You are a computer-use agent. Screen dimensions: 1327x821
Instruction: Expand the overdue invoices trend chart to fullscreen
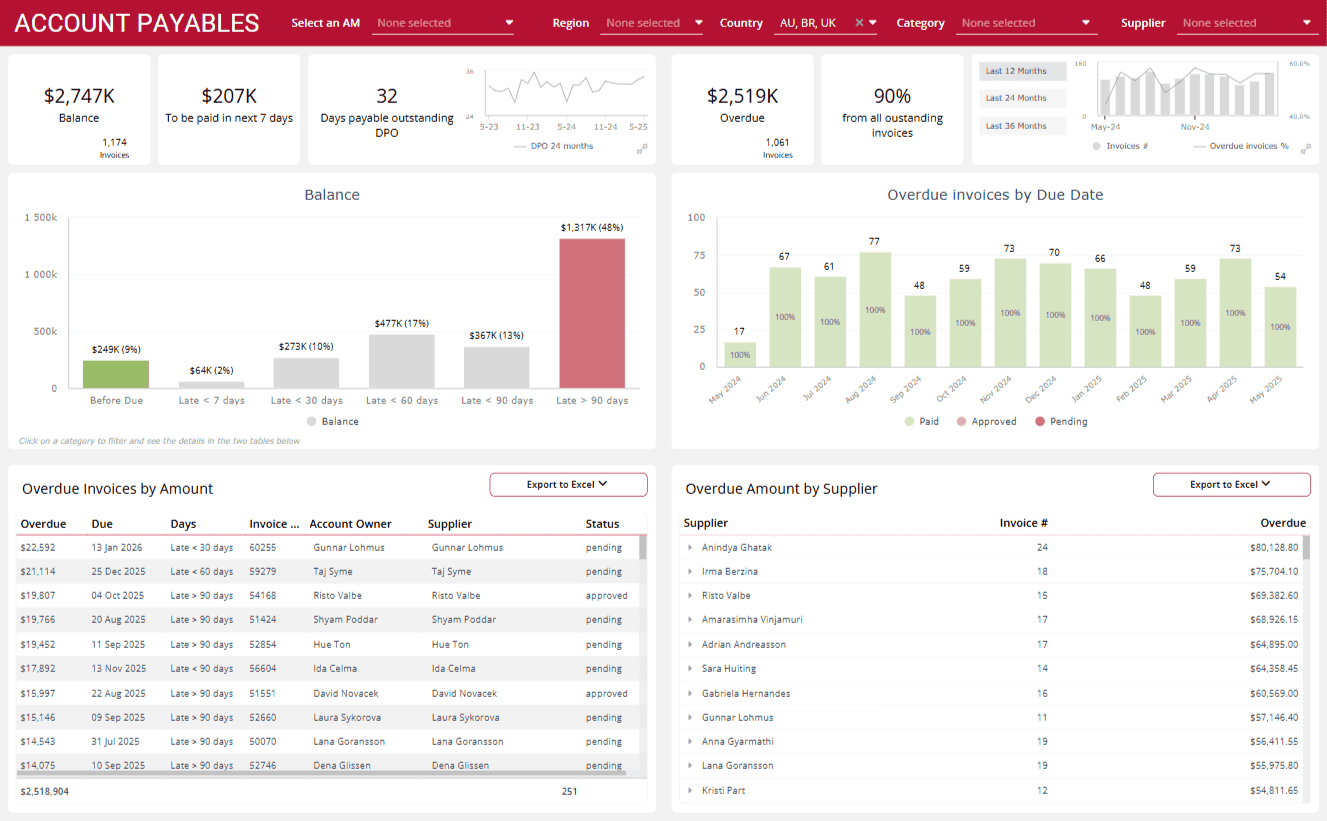pos(1306,149)
